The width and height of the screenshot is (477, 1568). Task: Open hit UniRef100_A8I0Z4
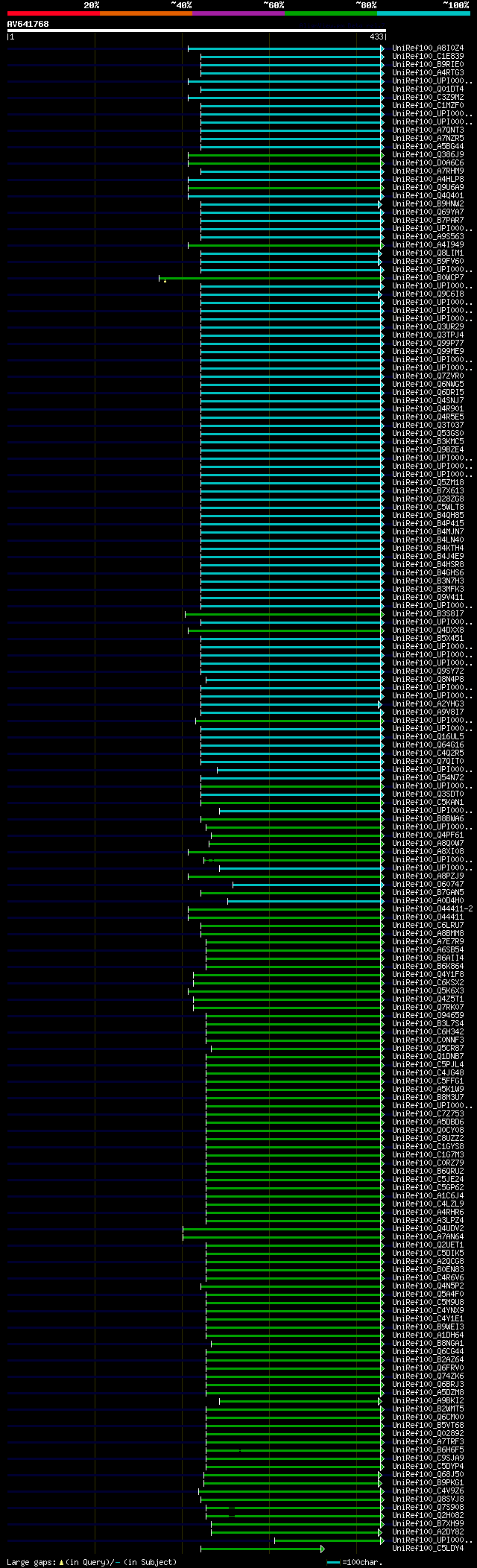coord(428,48)
